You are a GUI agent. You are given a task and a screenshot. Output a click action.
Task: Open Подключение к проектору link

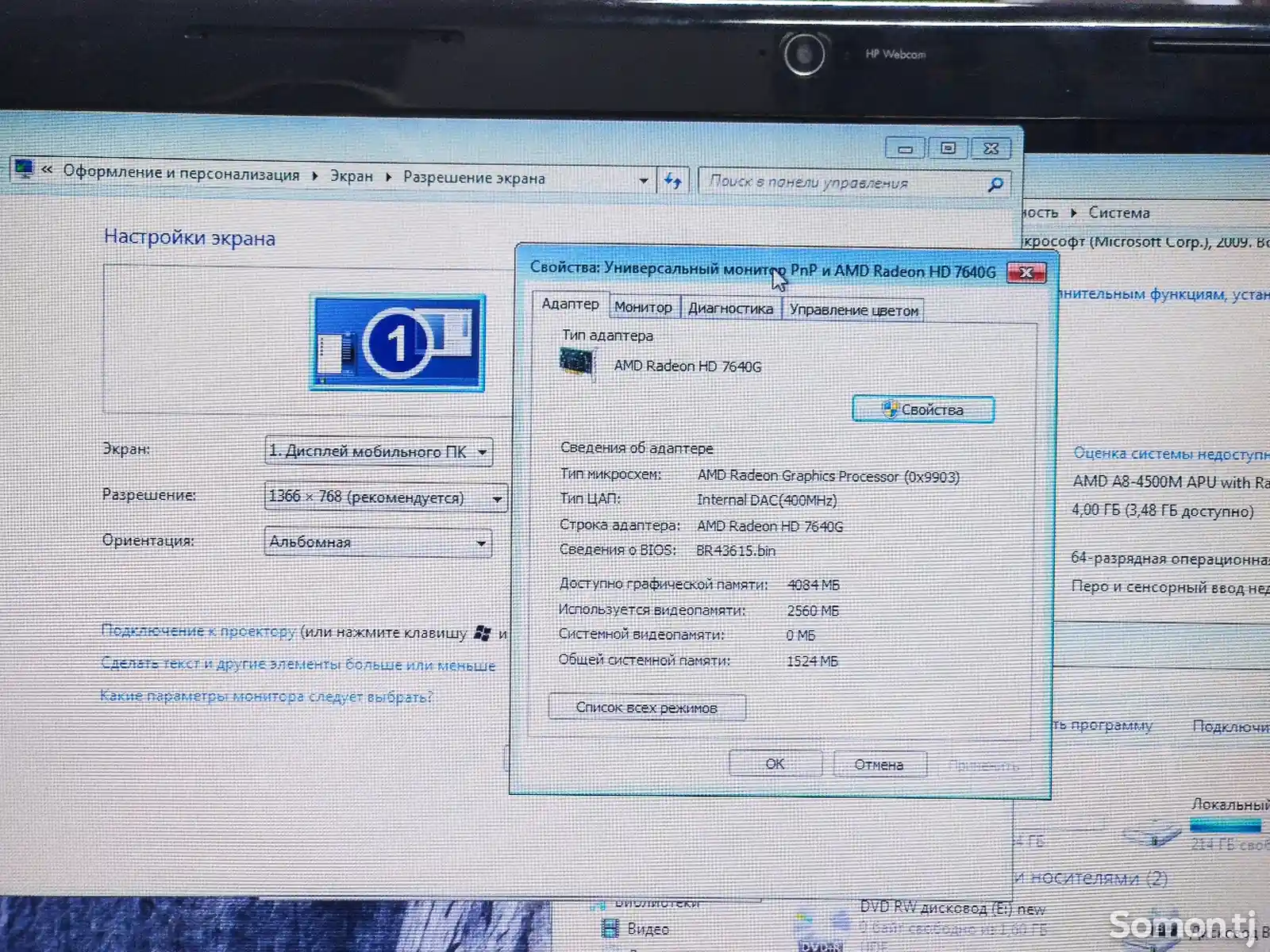pyautogui.click(x=198, y=631)
